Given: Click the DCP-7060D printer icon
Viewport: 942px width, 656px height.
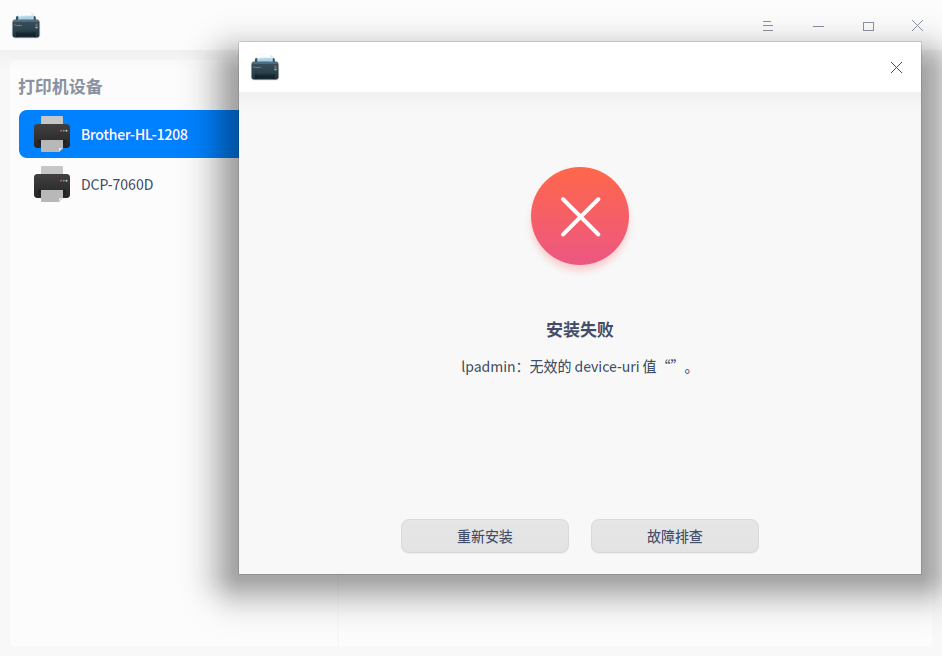Looking at the screenshot, I should point(52,184).
